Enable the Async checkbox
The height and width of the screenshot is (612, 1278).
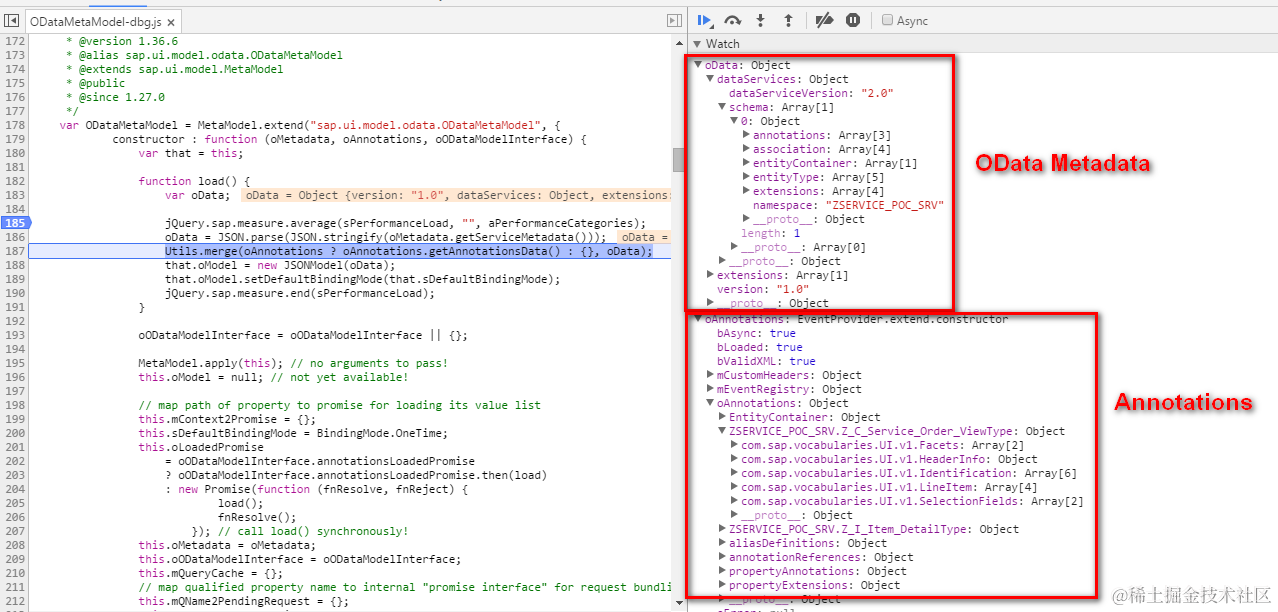click(x=887, y=20)
